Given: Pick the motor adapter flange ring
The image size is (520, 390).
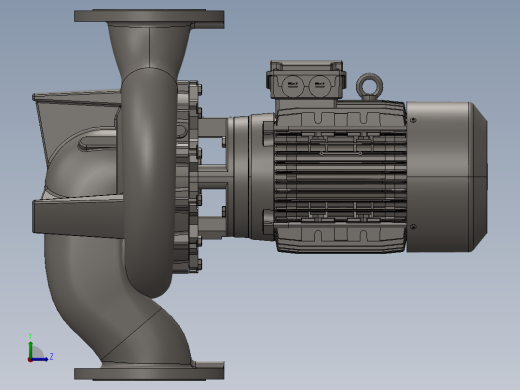Looking at the screenshot, I should tap(241, 177).
